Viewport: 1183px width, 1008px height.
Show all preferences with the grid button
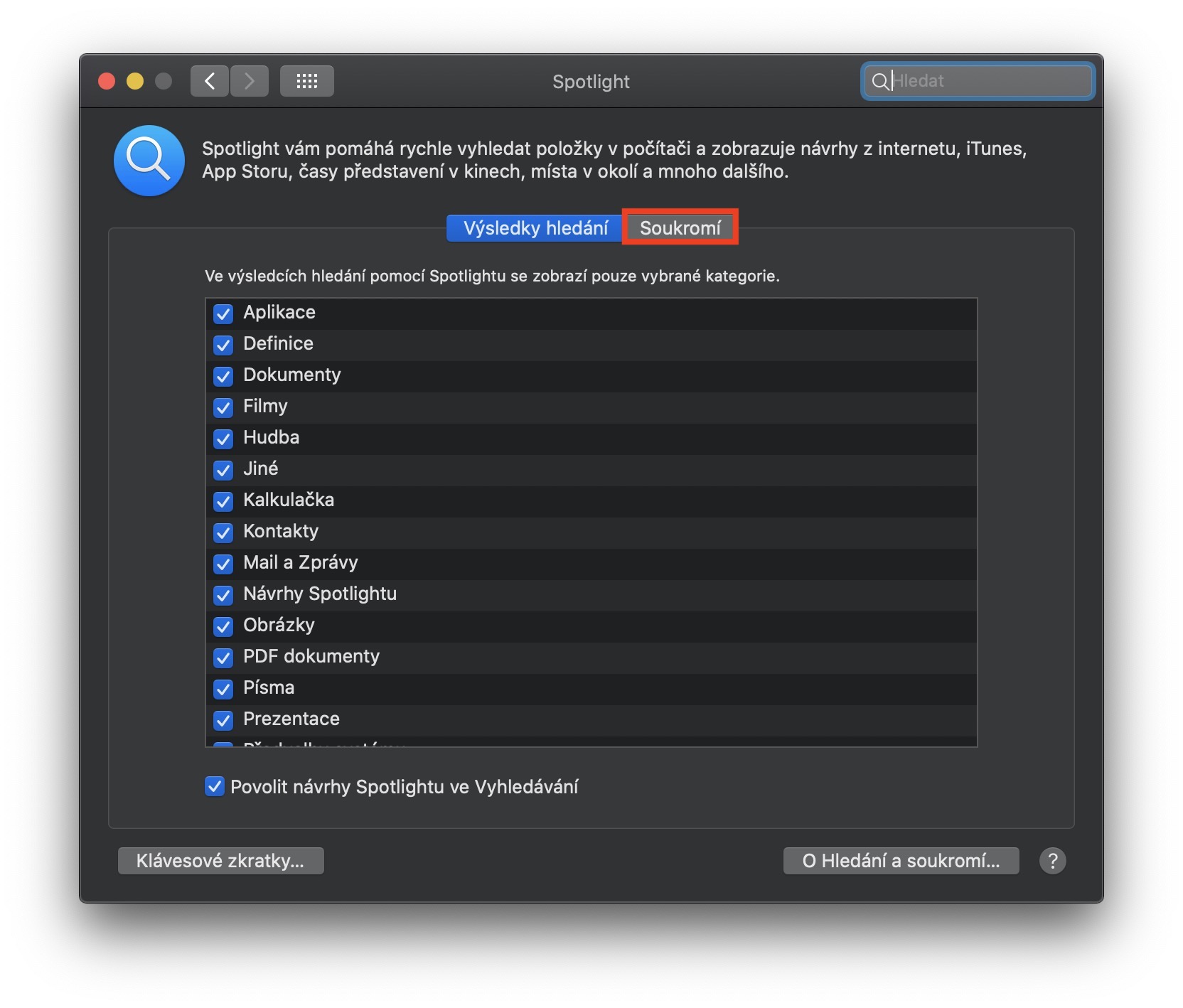[307, 81]
